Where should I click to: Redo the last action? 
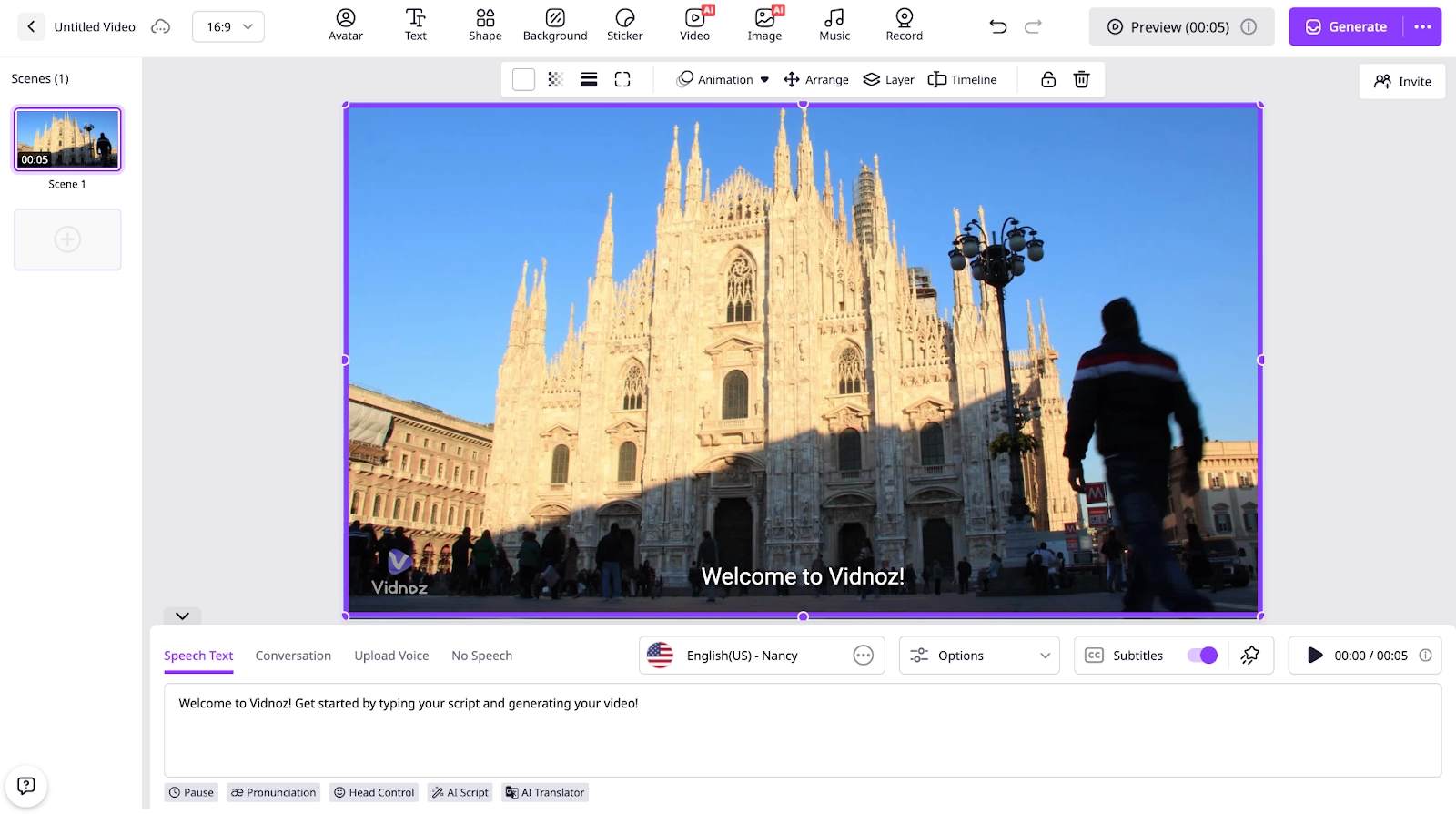pyautogui.click(x=1033, y=26)
